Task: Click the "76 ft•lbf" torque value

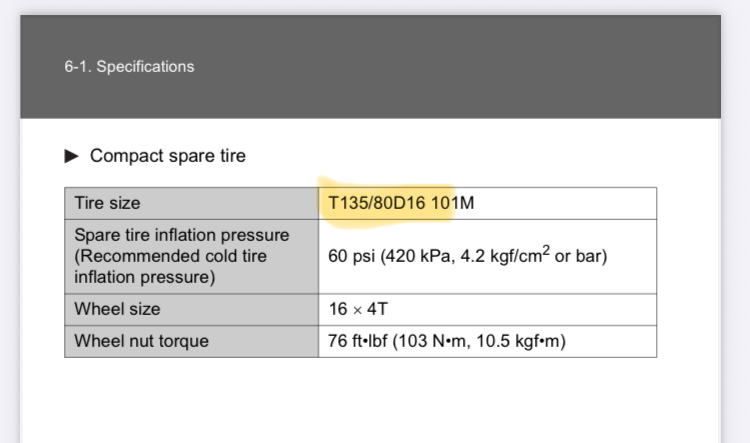Action: (x=357, y=341)
